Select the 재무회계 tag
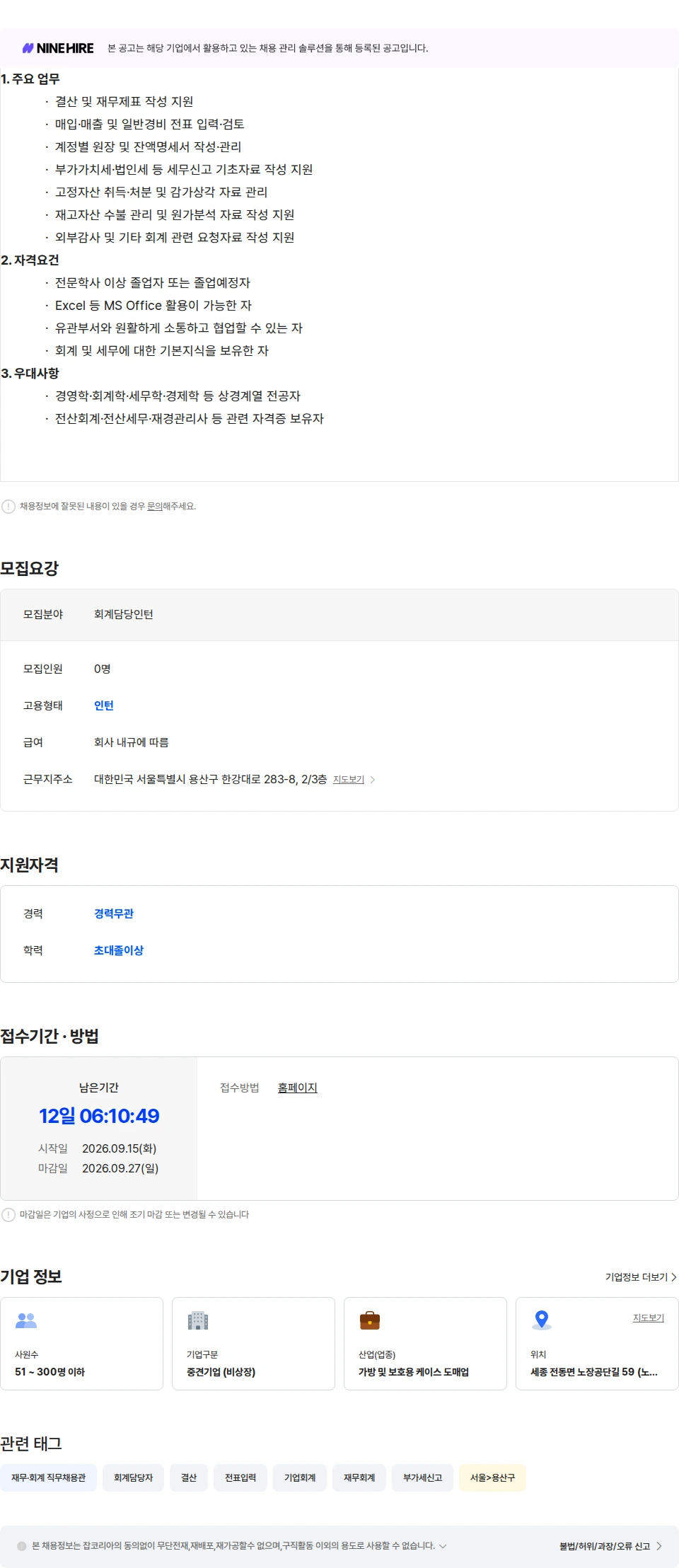Screen dimensions: 679x1568 (x=359, y=1477)
